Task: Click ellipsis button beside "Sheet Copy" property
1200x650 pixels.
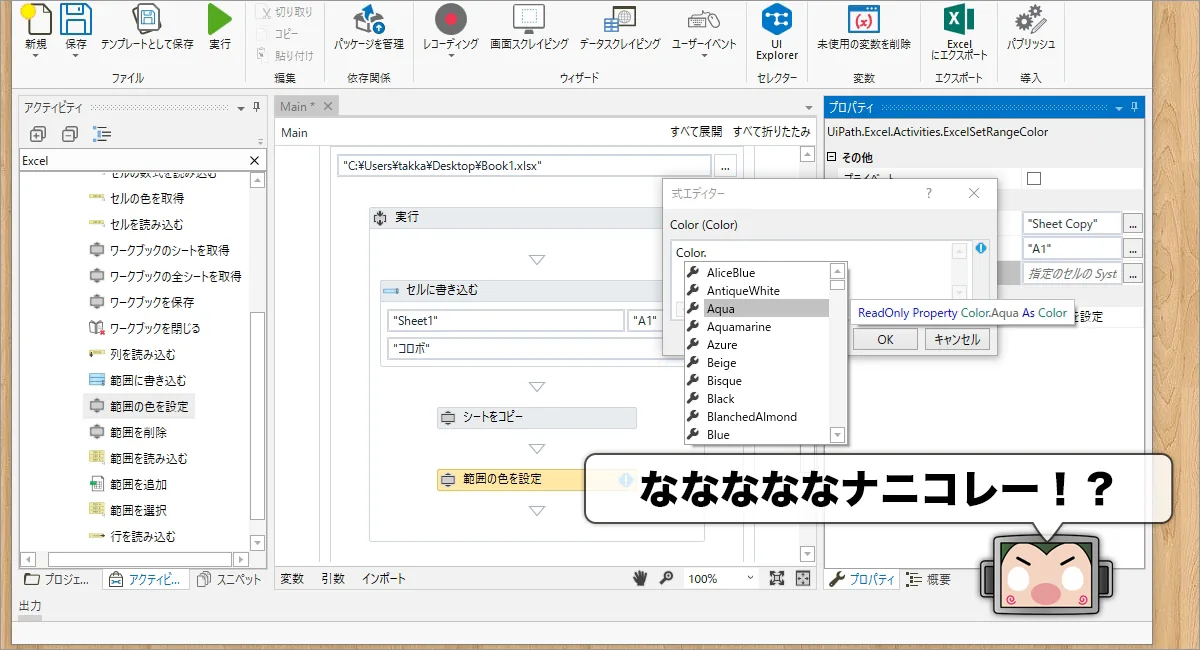Action: 1132,224
